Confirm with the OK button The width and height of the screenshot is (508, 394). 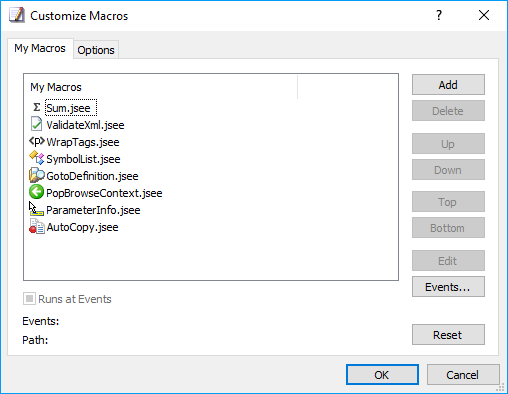[x=382, y=375]
